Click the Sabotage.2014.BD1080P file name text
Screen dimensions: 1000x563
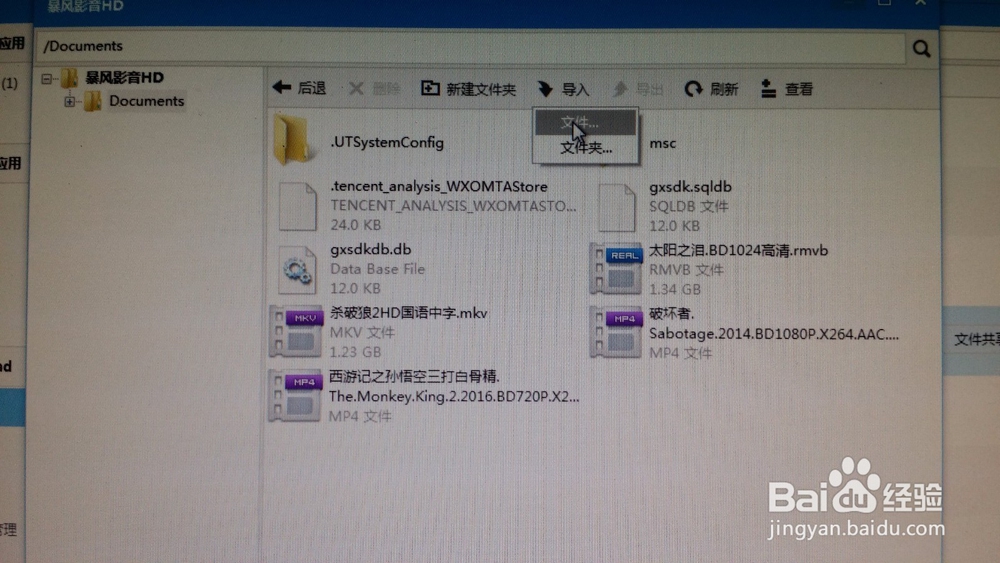pyautogui.click(x=774, y=334)
